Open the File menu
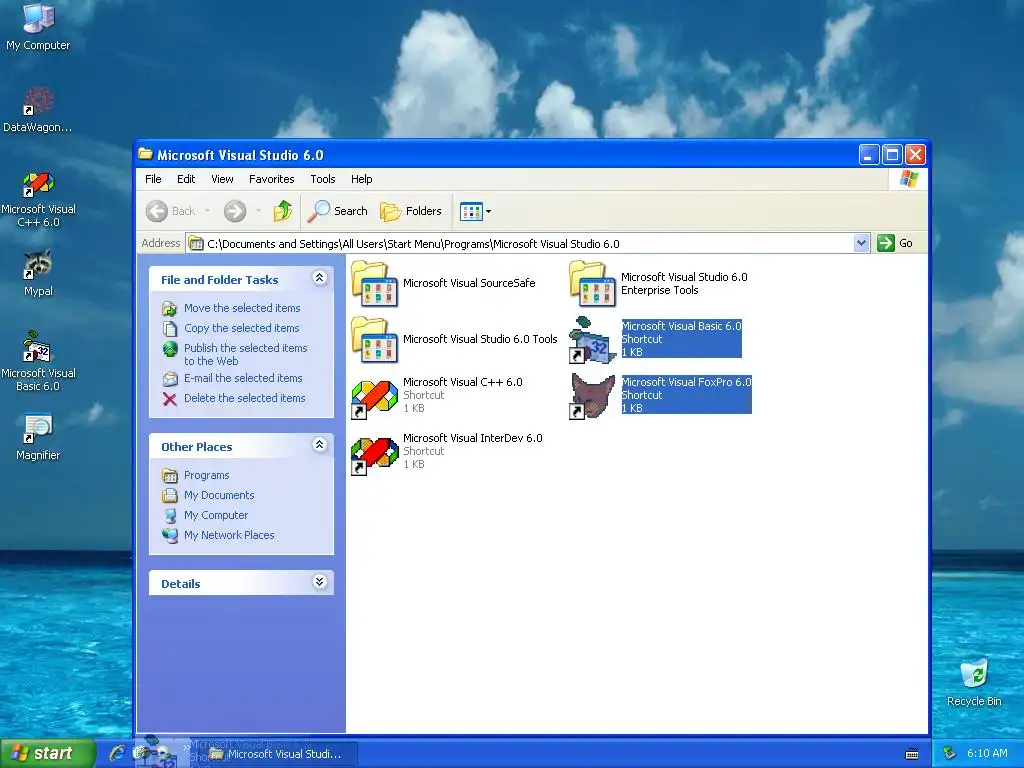The width and height of the screenshot is (1024, 768). click(153, 179)
